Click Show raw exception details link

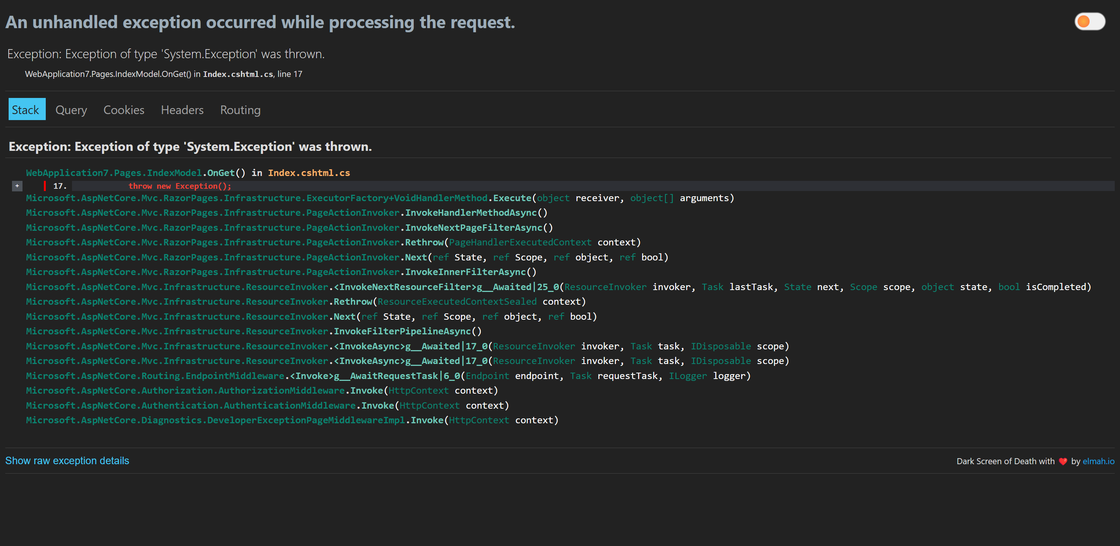(x=67, y=461)
